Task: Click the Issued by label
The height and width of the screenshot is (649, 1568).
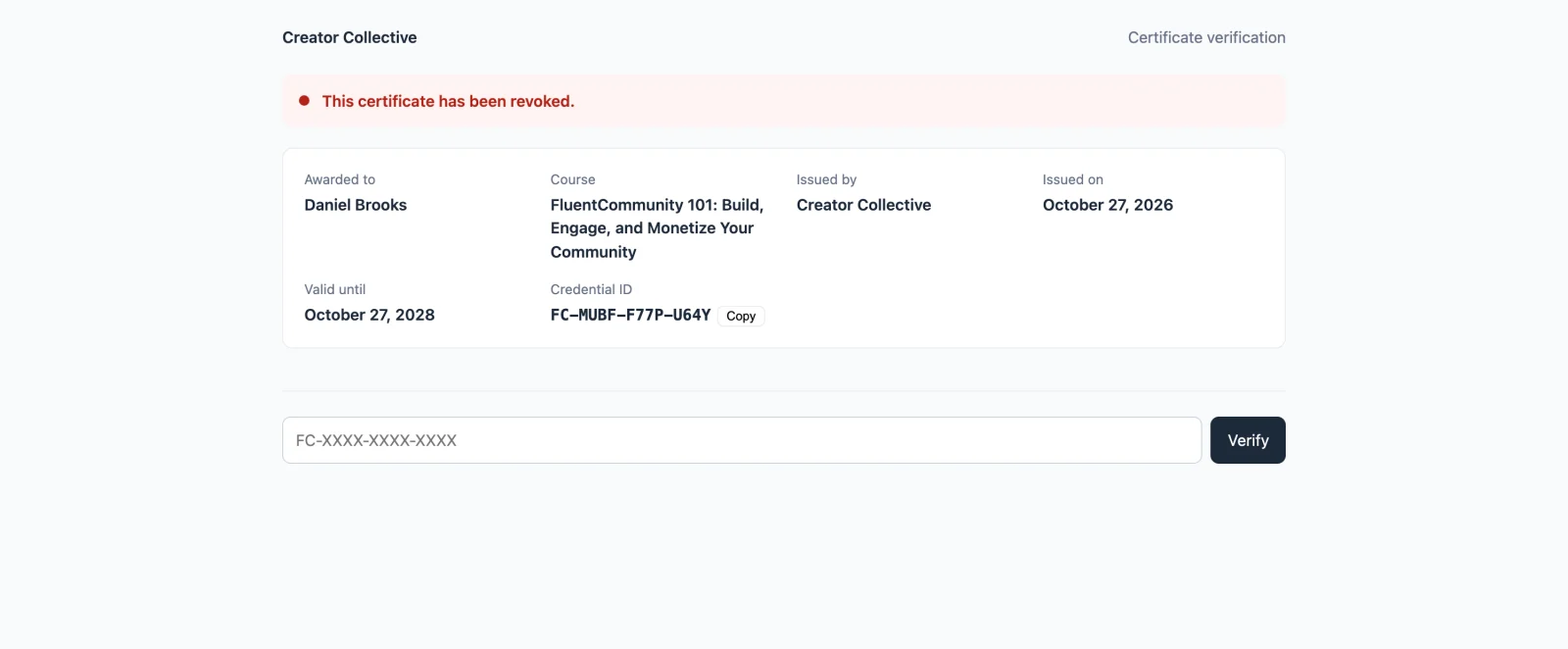Action: [826, 179]
